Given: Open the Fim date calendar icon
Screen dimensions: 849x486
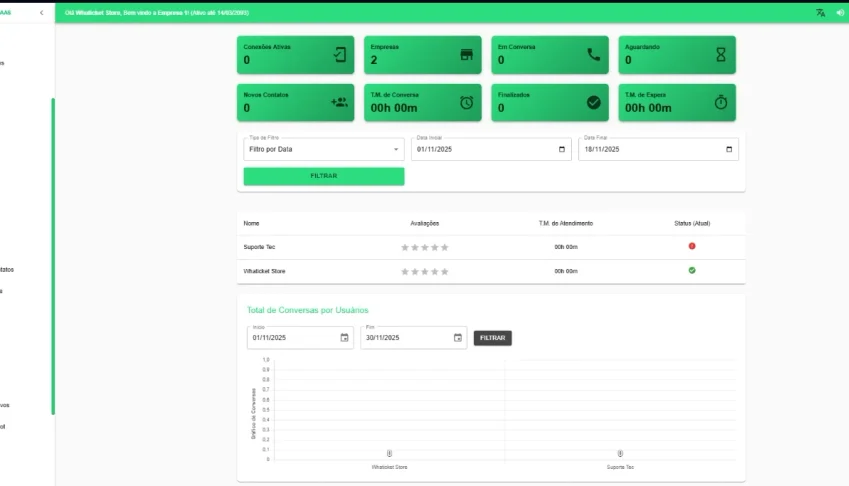Looking at the screenshot, I should [x=458, y=338].
